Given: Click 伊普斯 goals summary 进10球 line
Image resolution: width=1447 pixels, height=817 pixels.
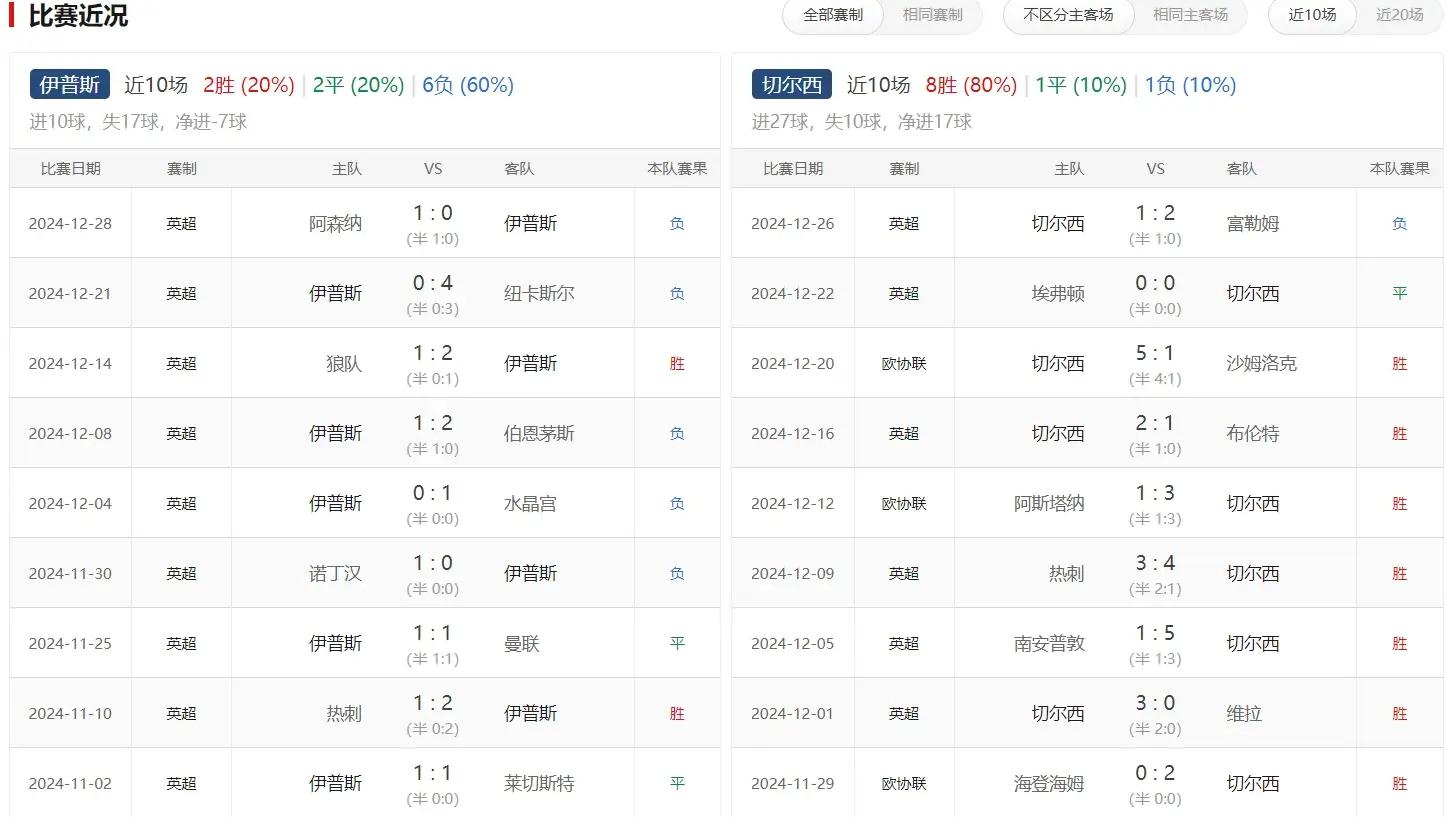Looking at the screenshot, I should pyautogui.click(x=139, y=122).
